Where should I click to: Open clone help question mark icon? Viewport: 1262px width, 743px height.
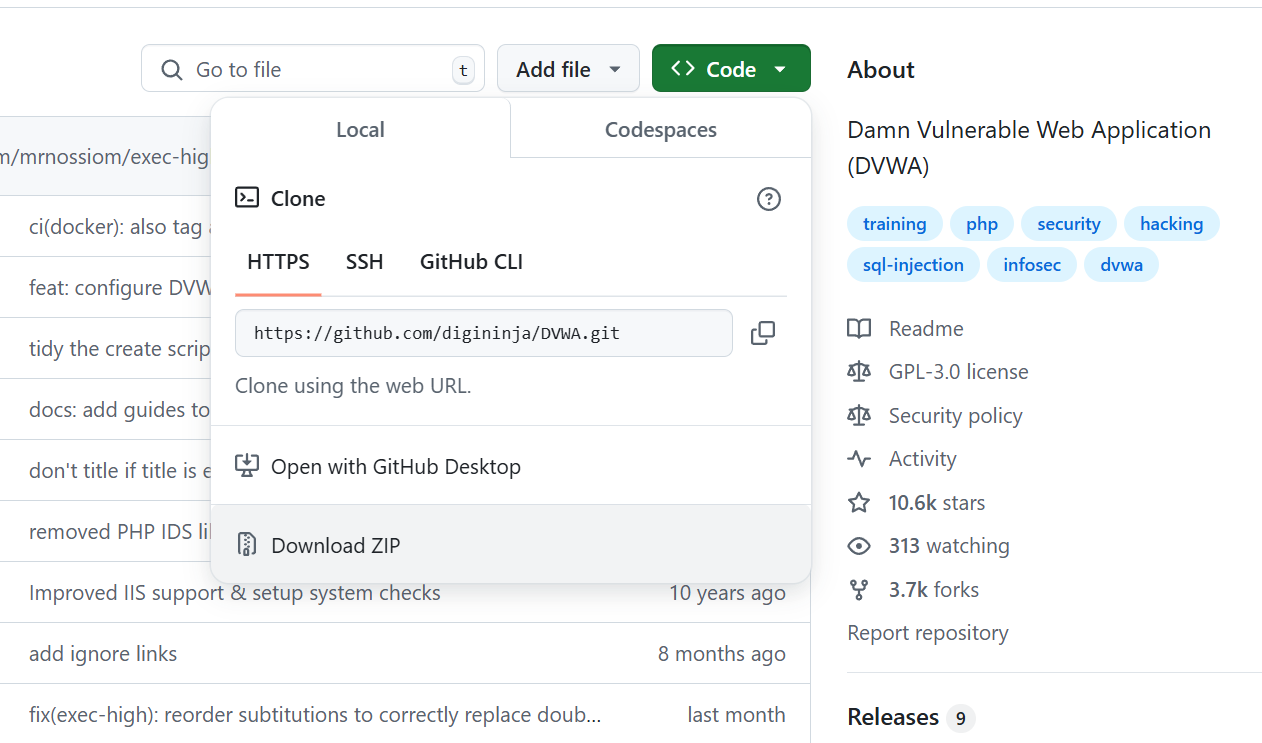tap(768, 199)
